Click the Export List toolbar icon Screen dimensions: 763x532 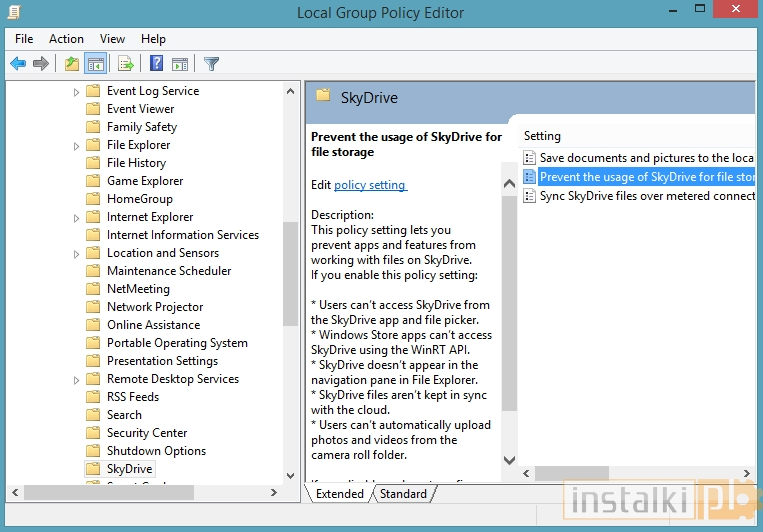[x=126, y=64]
